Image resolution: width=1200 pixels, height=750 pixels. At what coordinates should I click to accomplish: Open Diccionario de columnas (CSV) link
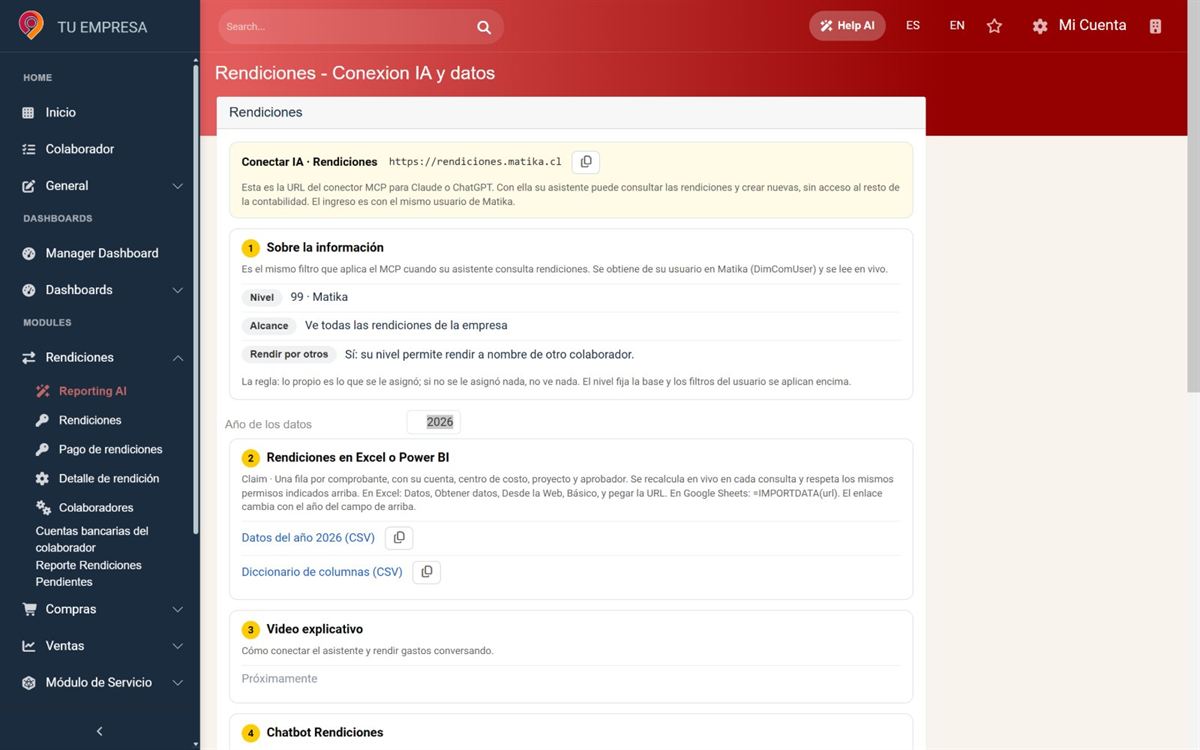[x=322, y=572]
